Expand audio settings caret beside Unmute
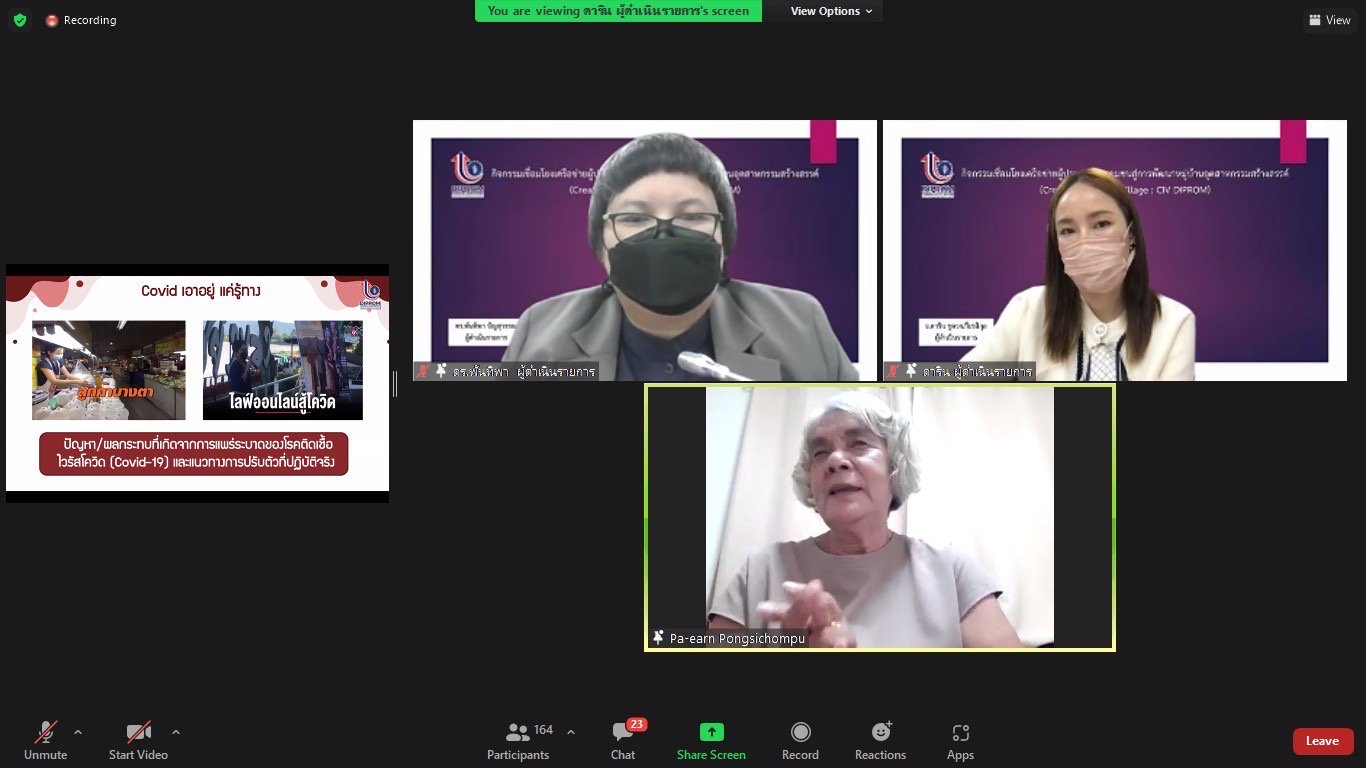 (x=78, y=732)
